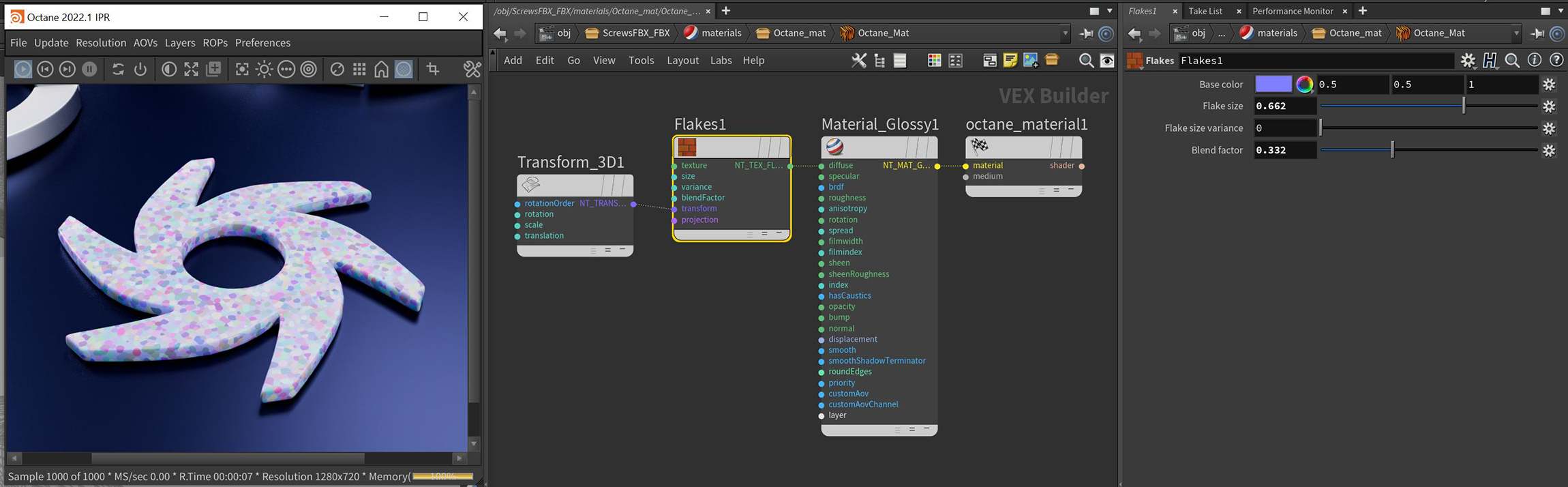
Task: Open the Flakes parameter gear menu
Action: click(x=1468, y=61)
